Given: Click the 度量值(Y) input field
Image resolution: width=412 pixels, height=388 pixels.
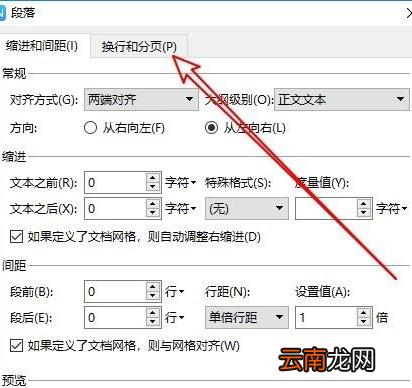Looking at the screenshot, I should (326, 208).
